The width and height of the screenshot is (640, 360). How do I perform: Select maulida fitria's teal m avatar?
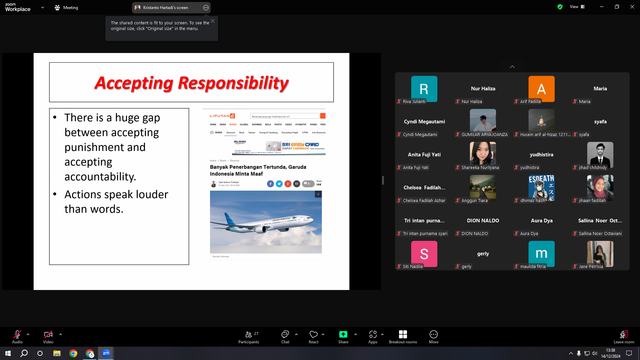pyautogui.click(x=541, y=254)
